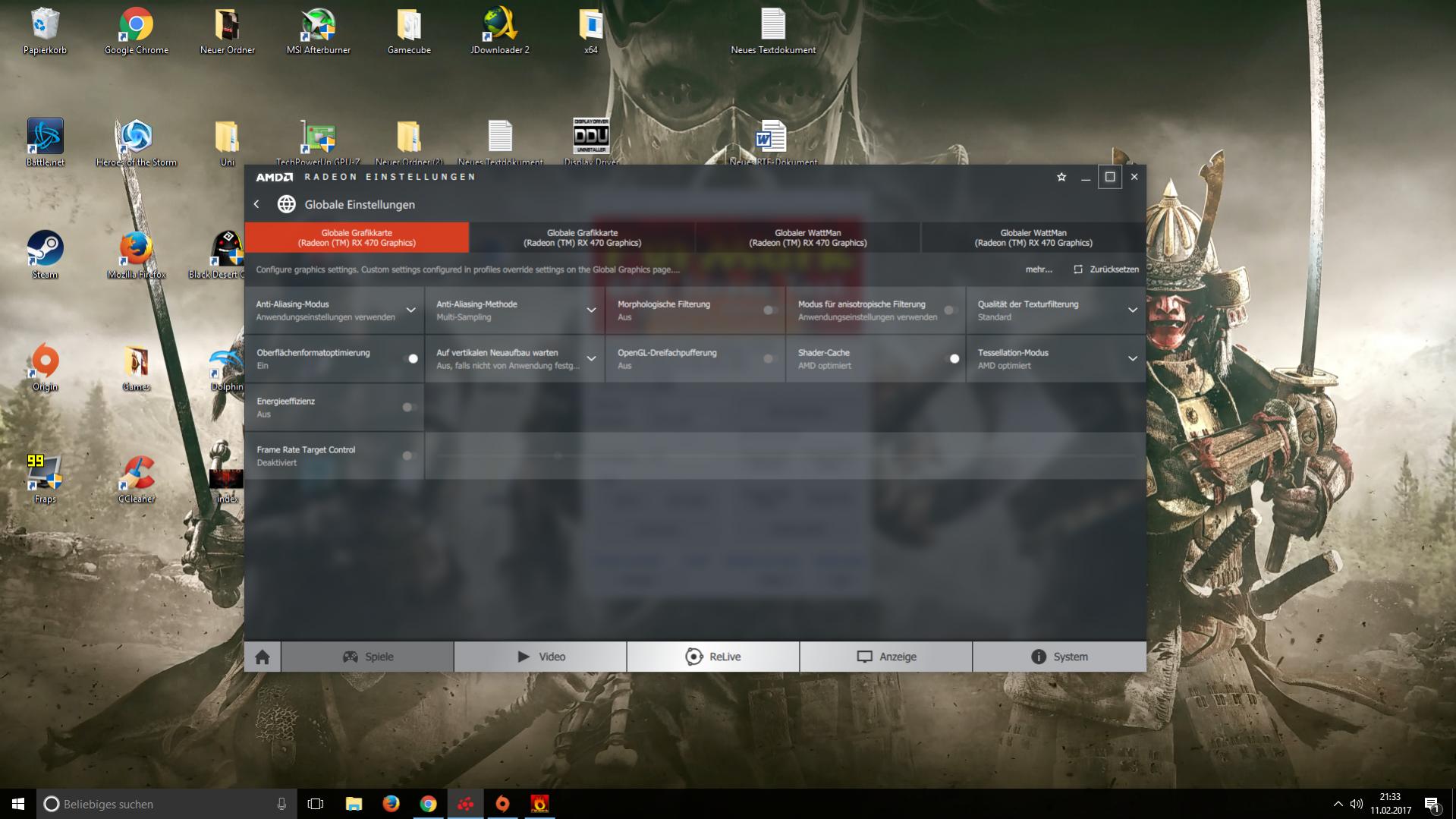1456x819 pixels.
Task: Select the JDownloader 2 desktop shortcut
Action: pos(500,32)
